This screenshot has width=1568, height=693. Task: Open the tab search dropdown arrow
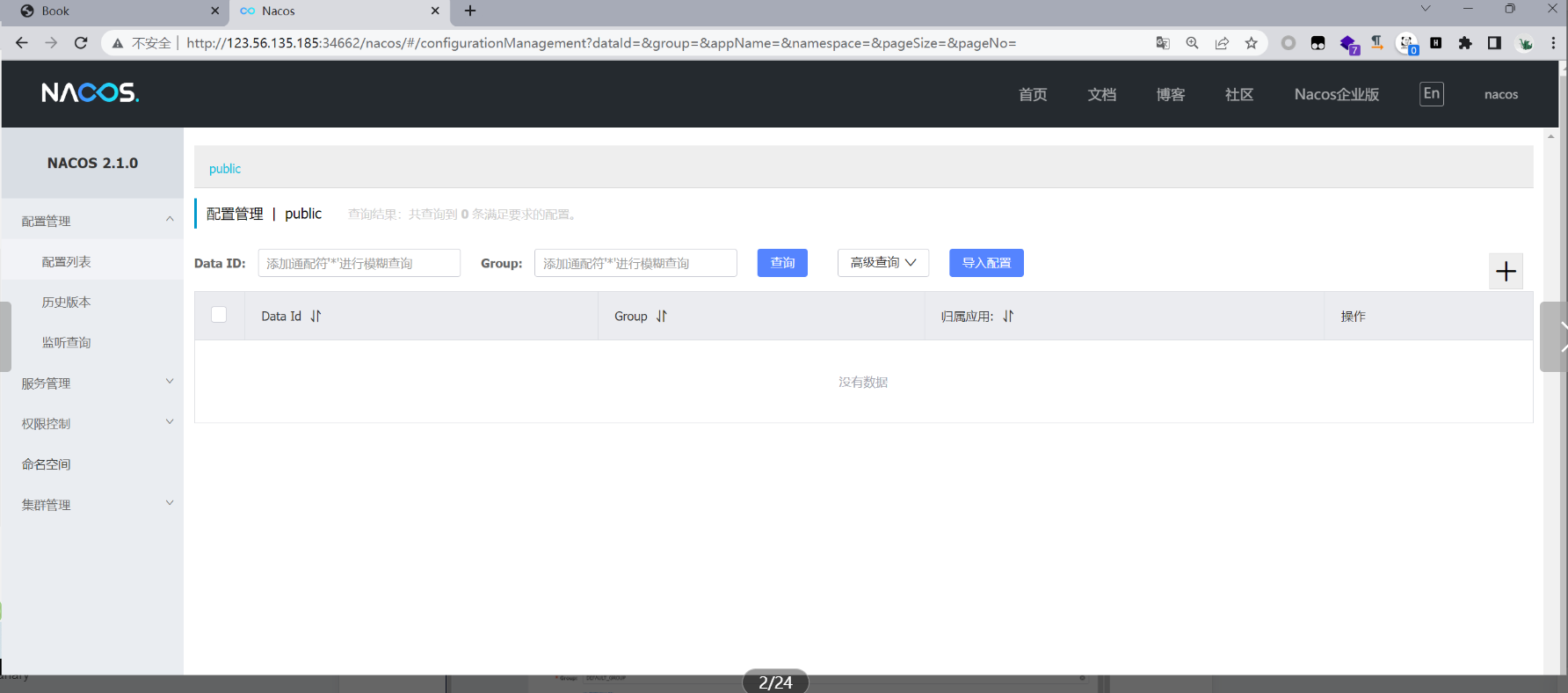(1426, 9)
